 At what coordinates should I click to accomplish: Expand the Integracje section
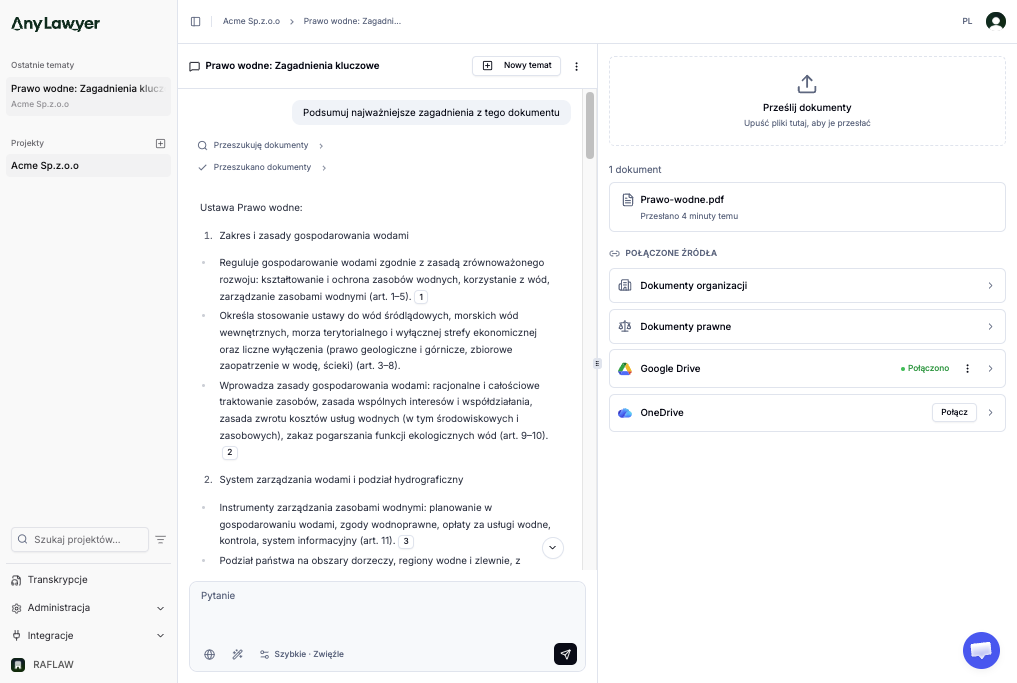pyautogui.click(x=160, y=635)
